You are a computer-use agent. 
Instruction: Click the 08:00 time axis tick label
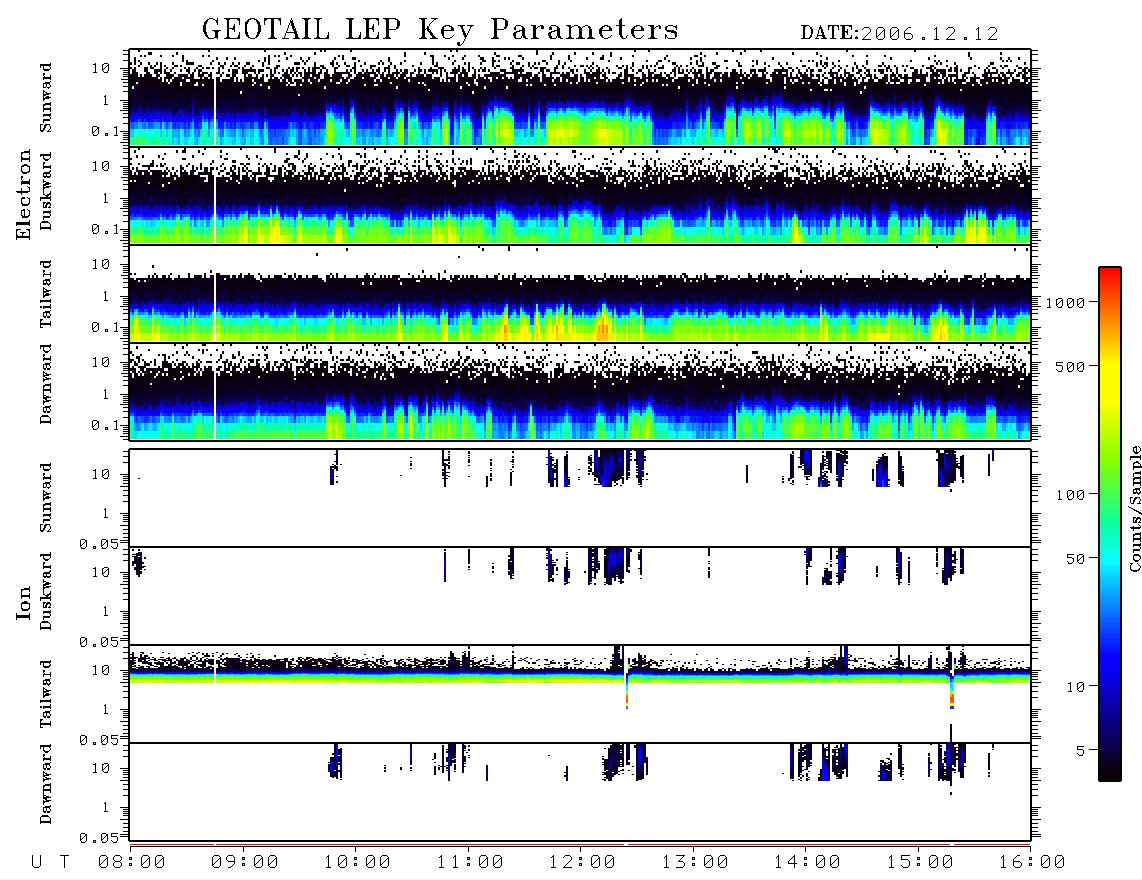pyautogui.click(x=131, y=863)
